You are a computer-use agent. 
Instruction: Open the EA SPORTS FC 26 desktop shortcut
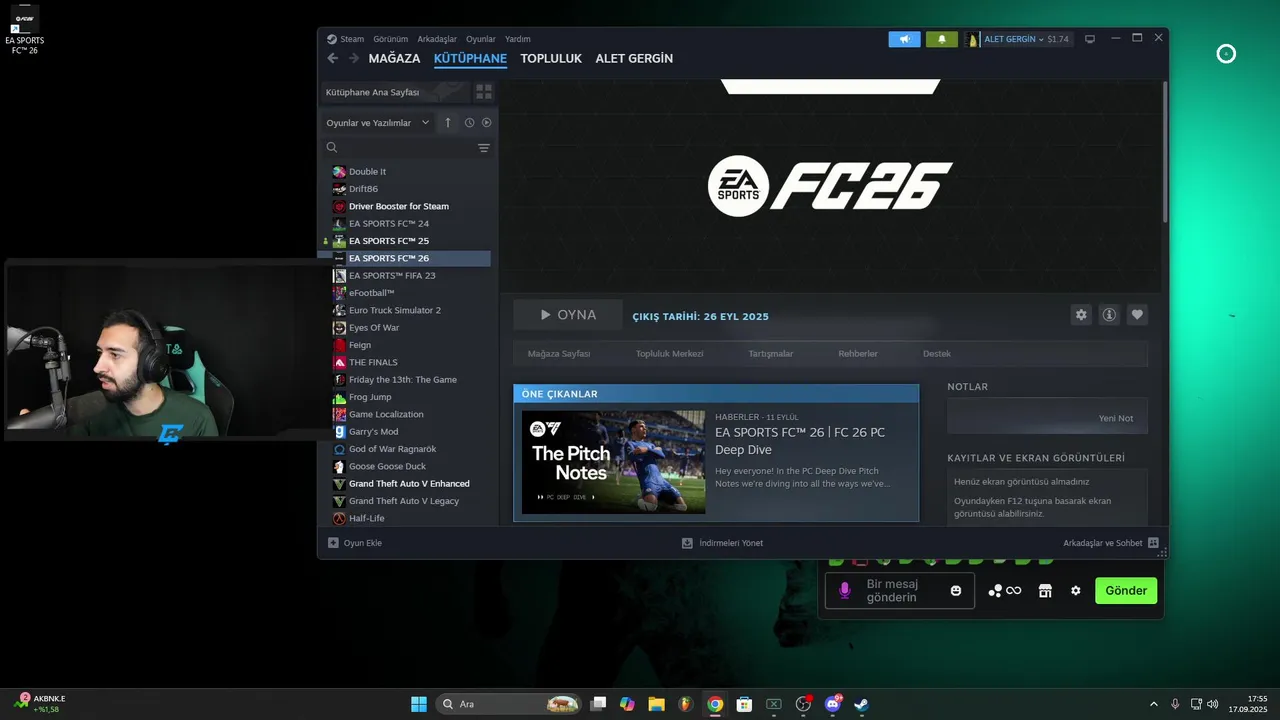(x=24, y=29)
